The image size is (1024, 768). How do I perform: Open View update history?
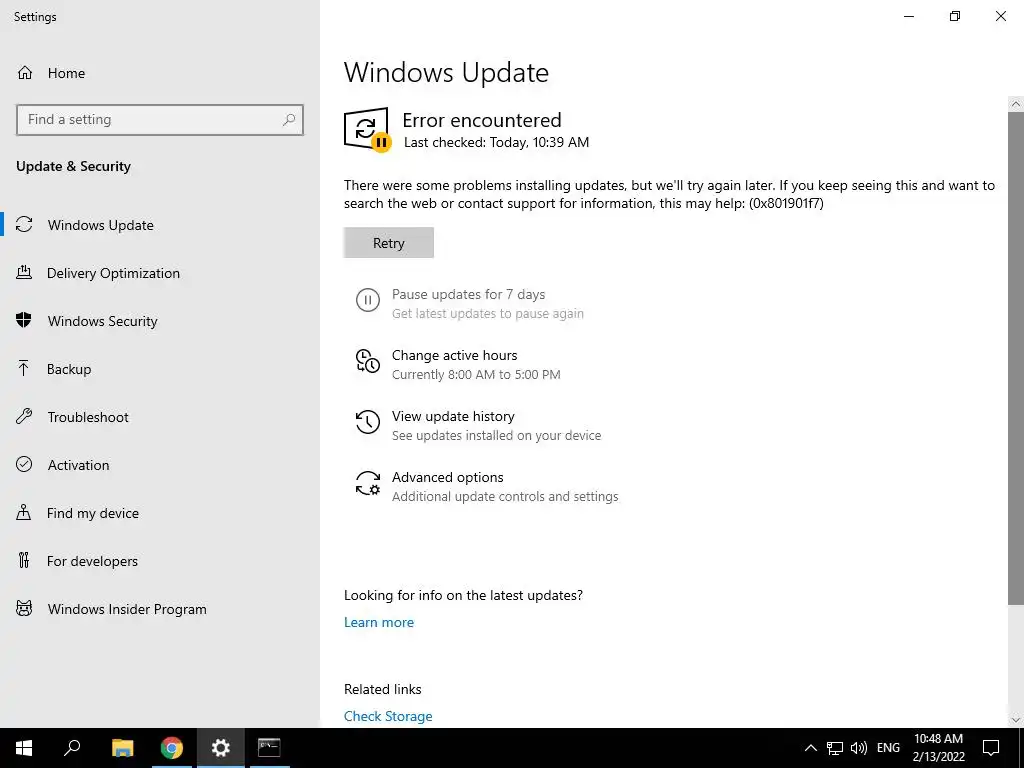coord(453,416)
